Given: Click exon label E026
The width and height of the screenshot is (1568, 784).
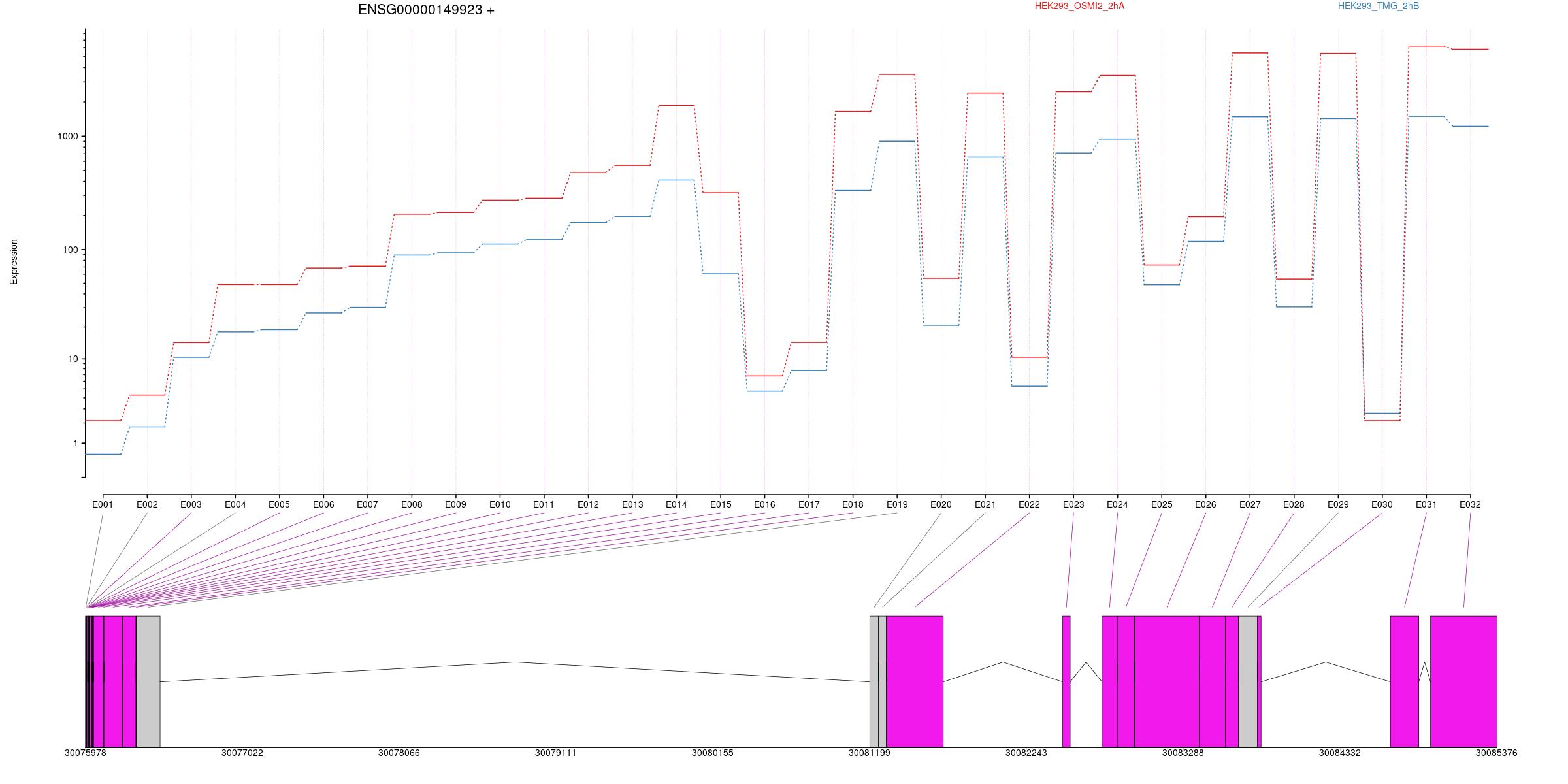Looking at the screenshot, I should 1205,504.
